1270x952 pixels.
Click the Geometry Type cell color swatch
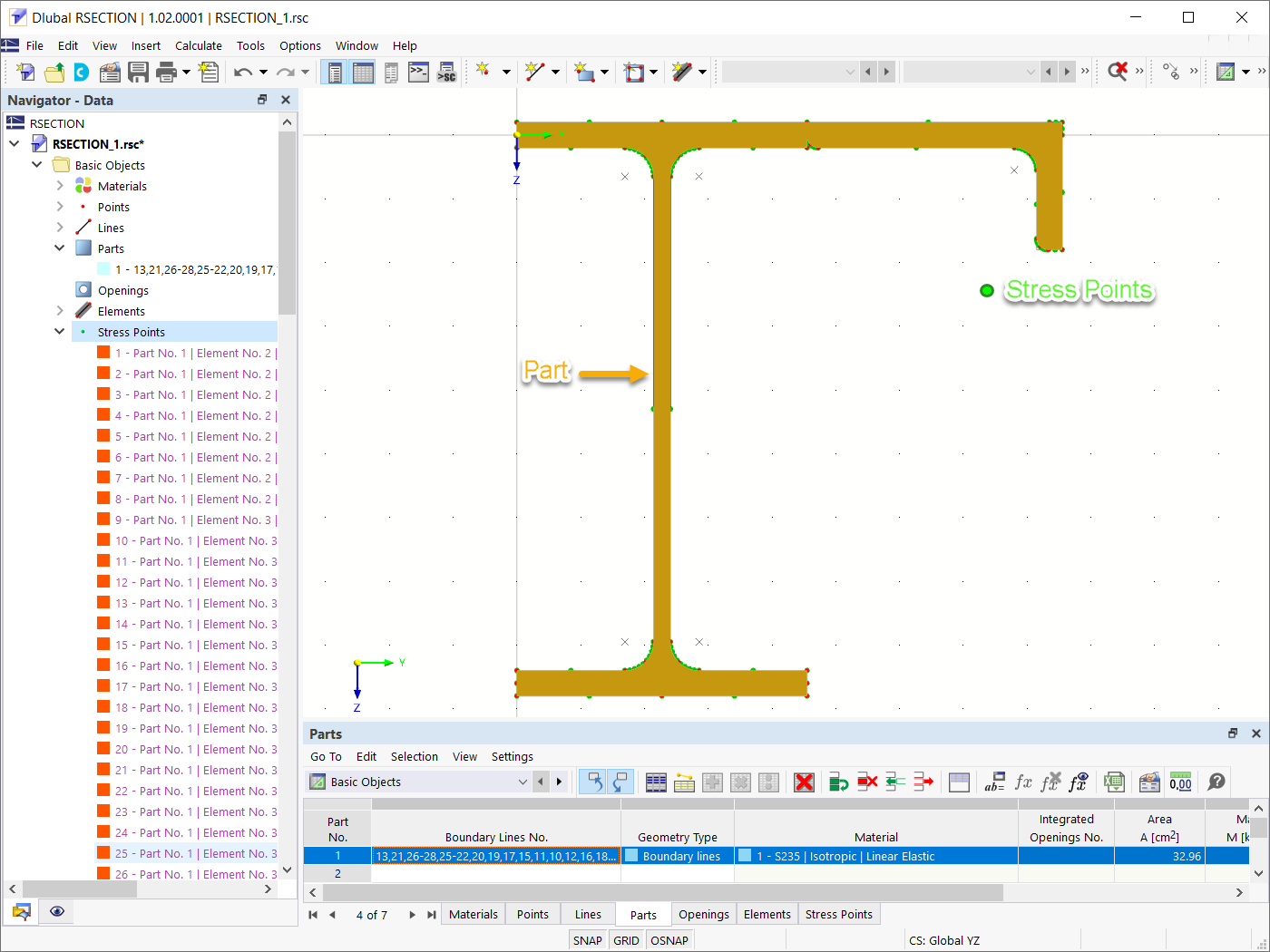tap(631, 856)
